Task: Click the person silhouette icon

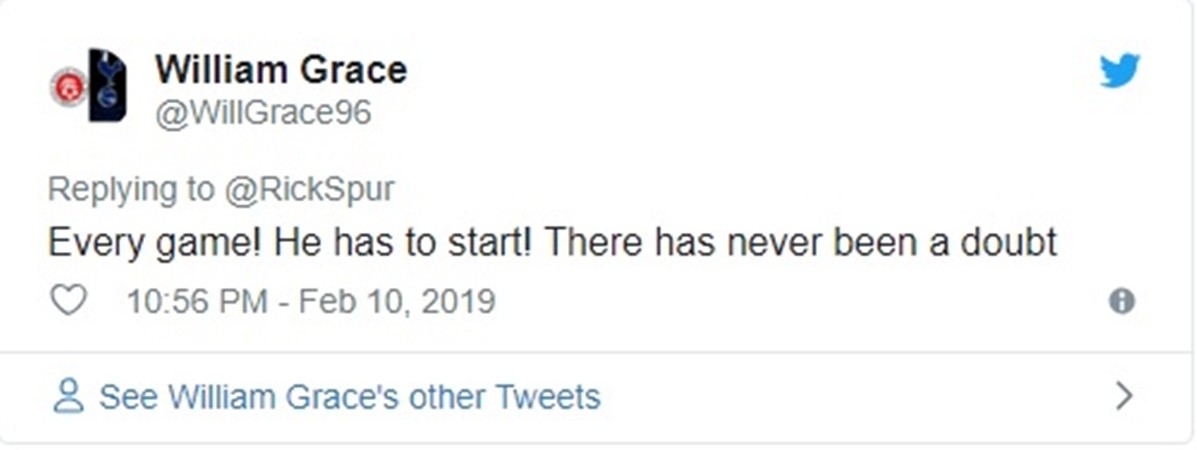Action: [x=68, y=396]
